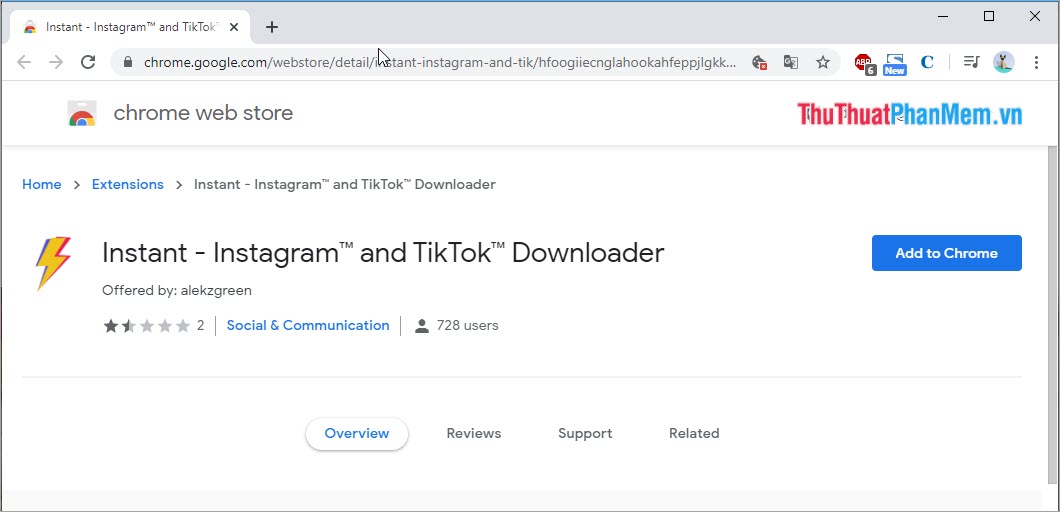Open the extension icon labeled New
Image resolution: width=1060 pixels, height=512 pixels.
tap(894, 64)
